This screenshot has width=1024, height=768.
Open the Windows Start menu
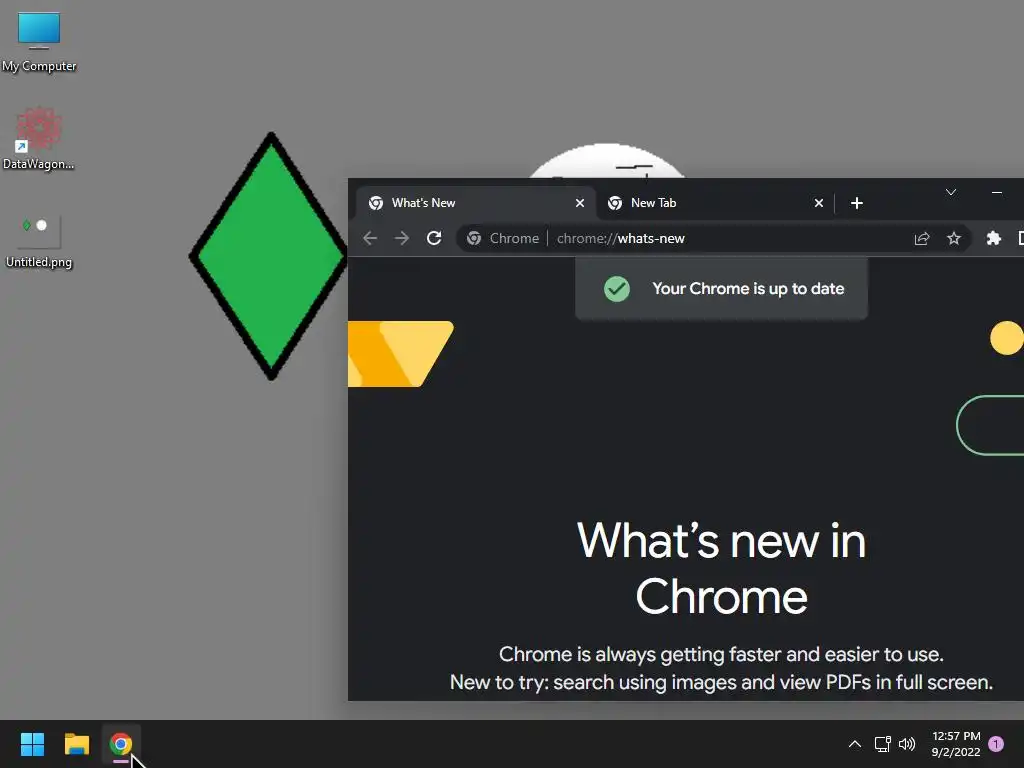pyautogui.click(x=32, y=744)
